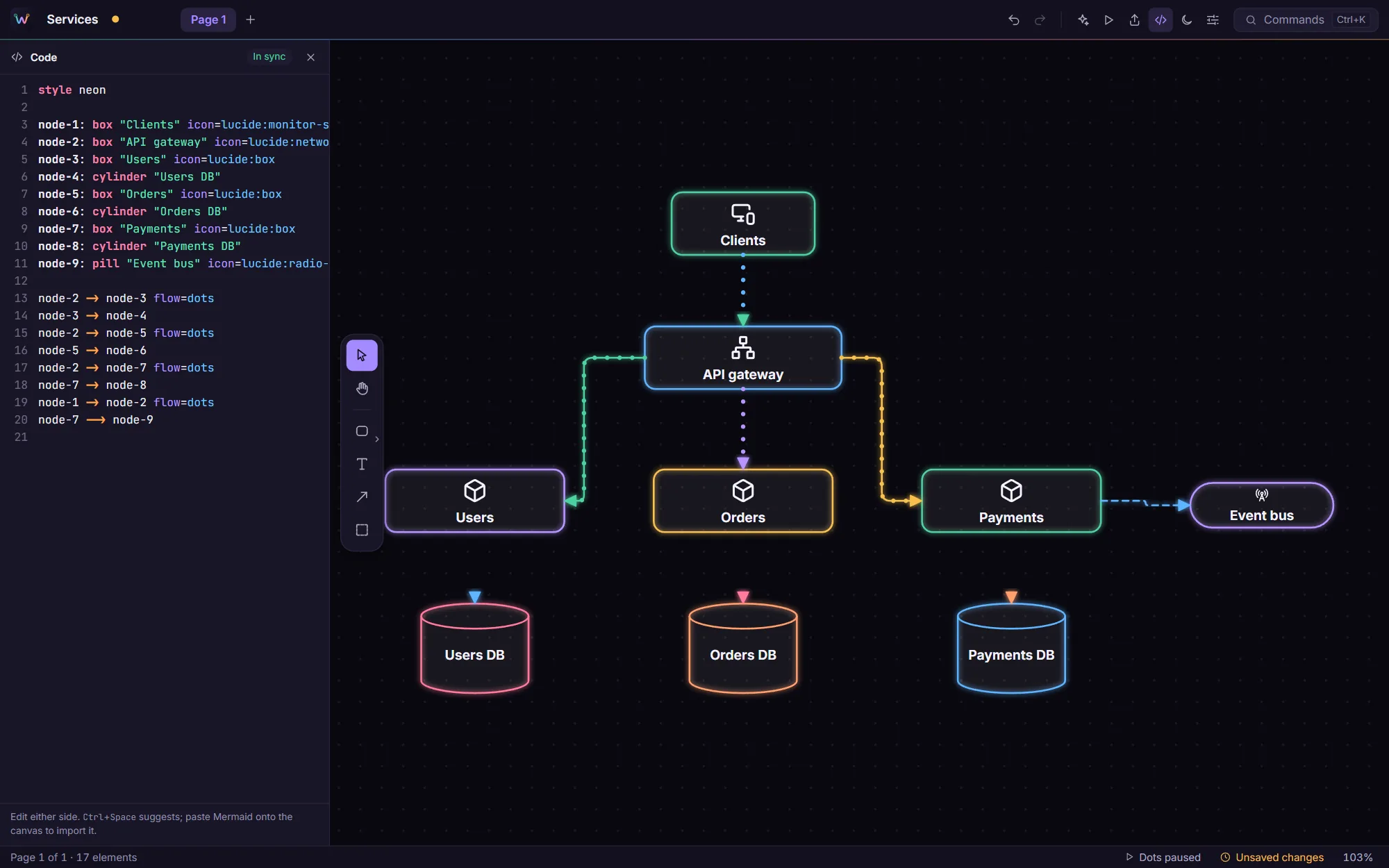This screenshot has width=1389, height=868.
Task: Select the Clients node
Action: tap(743, 224)
